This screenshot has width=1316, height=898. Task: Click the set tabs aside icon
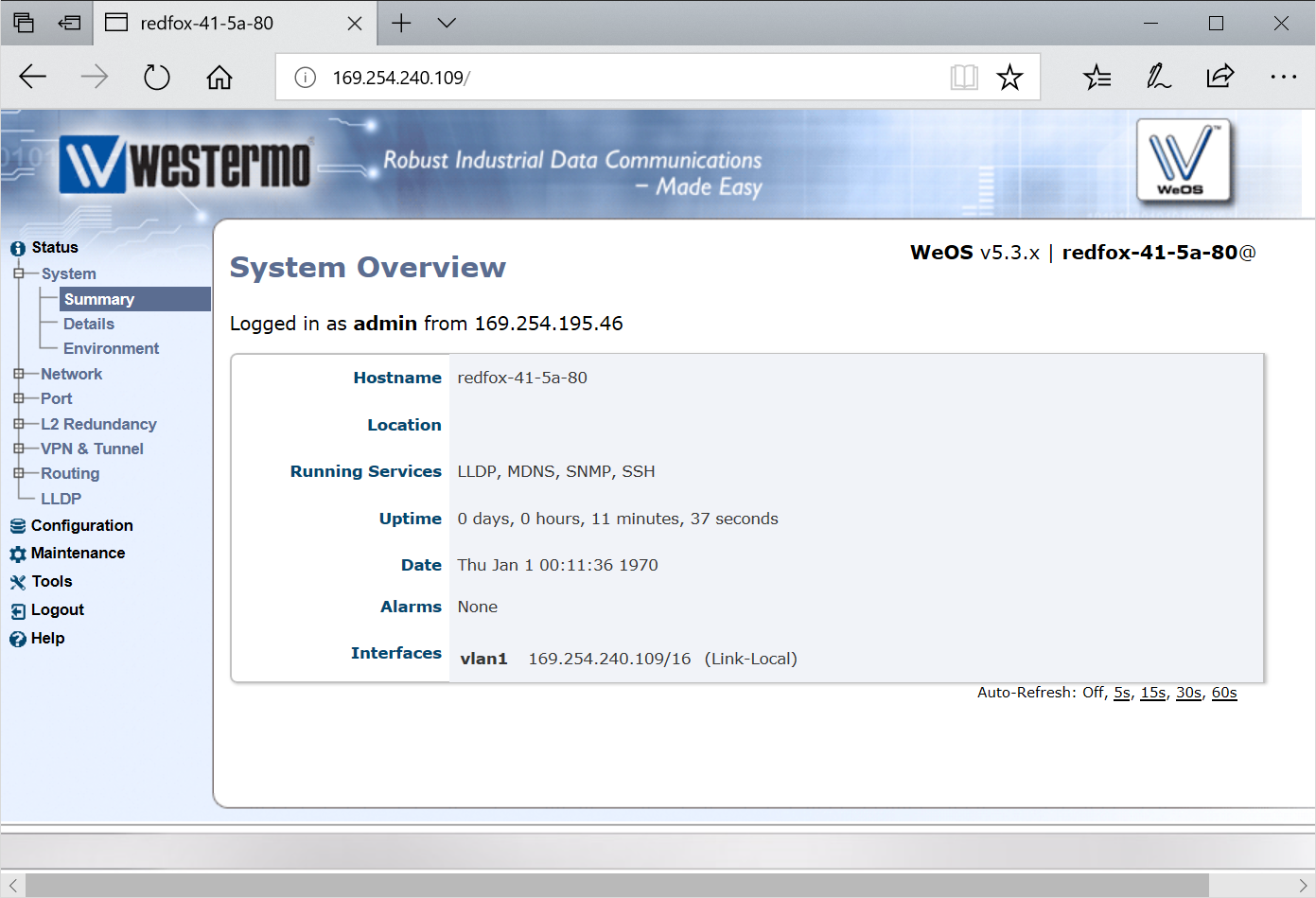69,23
